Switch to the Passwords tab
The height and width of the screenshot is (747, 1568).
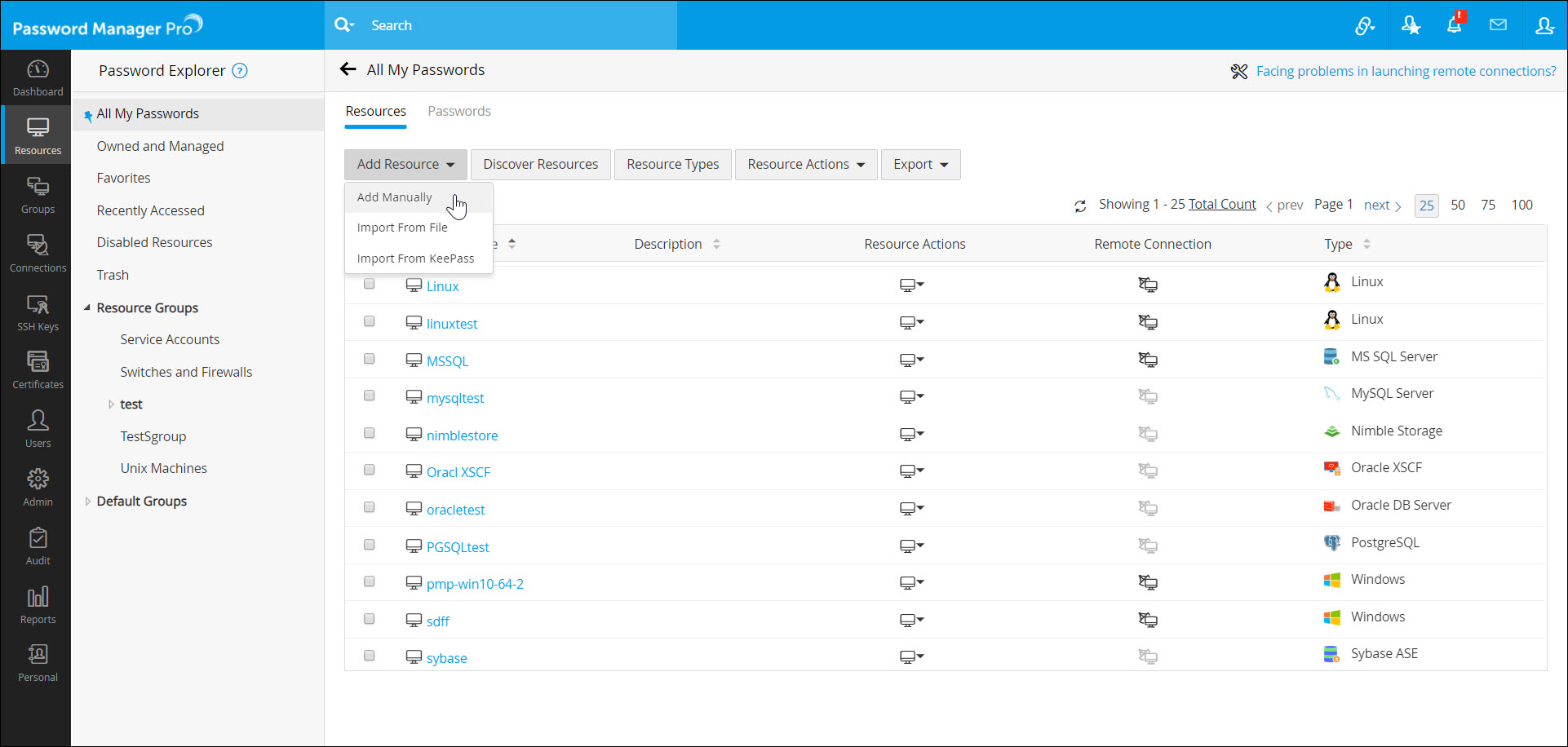(x=459, y=112)
